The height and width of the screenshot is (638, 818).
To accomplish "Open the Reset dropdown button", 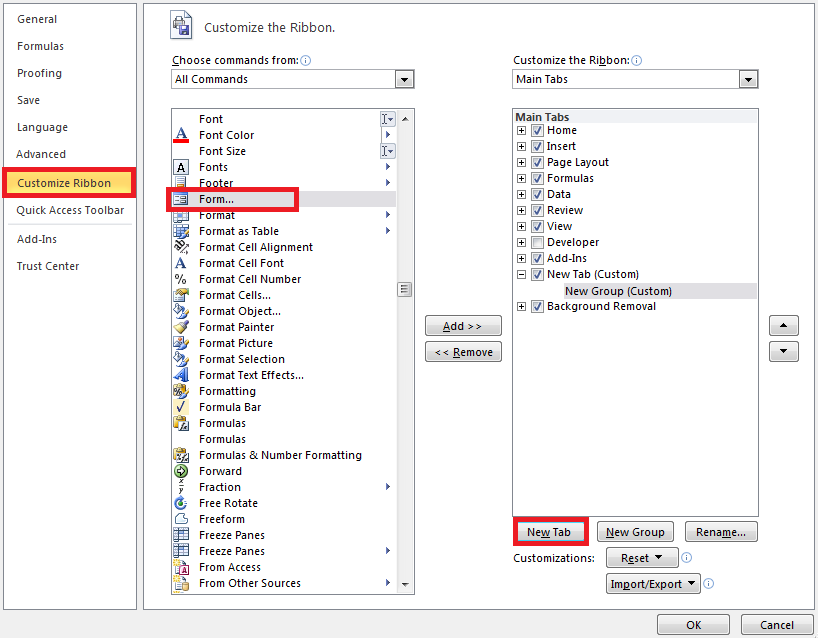I will click(x=642, y=558).
